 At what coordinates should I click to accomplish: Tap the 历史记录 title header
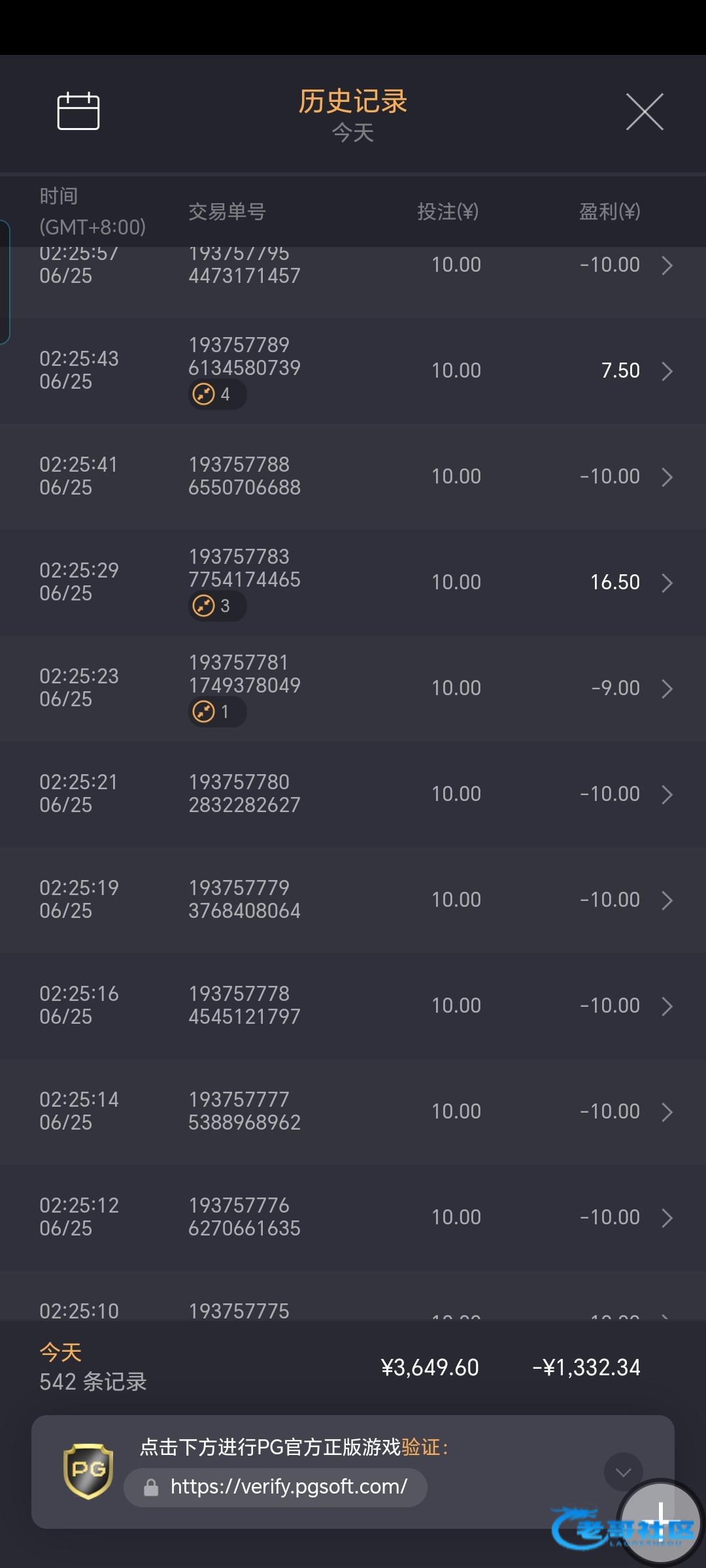pyautogui.click(x=353, y=102)
